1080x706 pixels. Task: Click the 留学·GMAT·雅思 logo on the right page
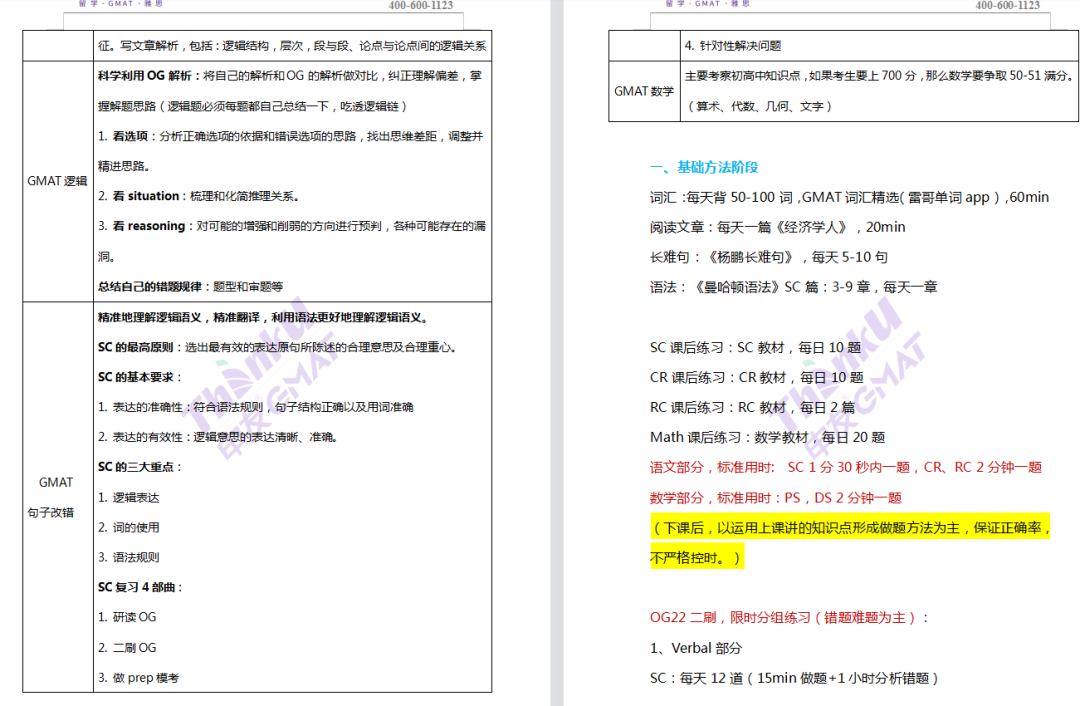click(705, 4)
